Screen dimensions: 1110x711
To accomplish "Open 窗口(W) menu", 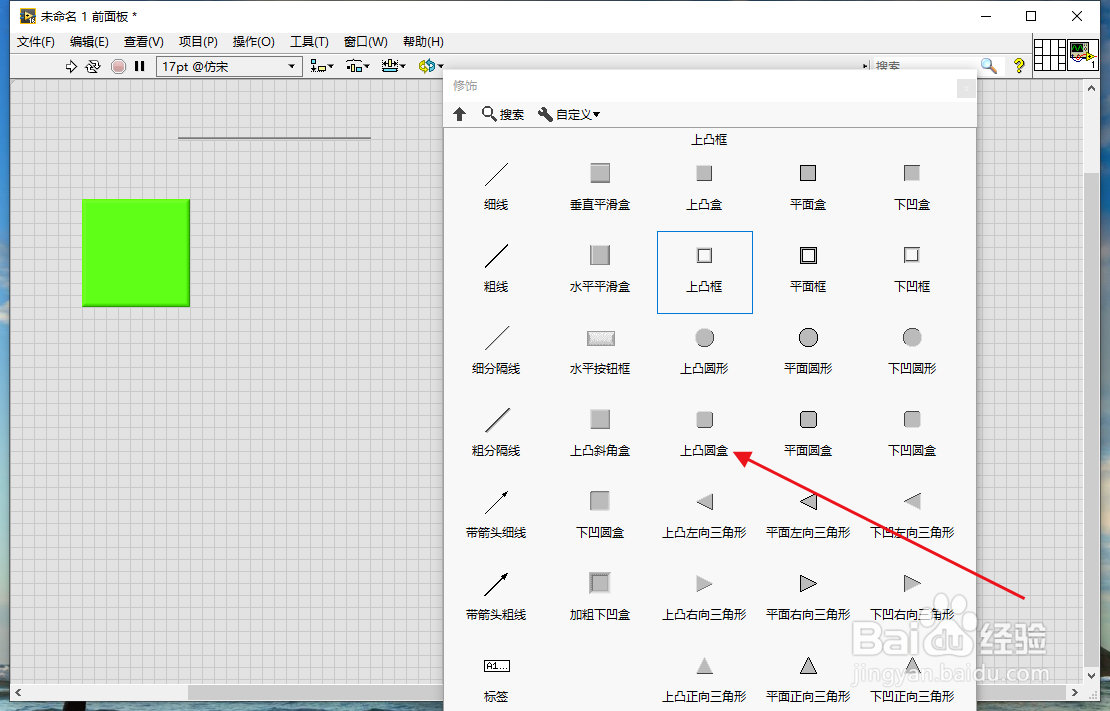I will point(366,42).
